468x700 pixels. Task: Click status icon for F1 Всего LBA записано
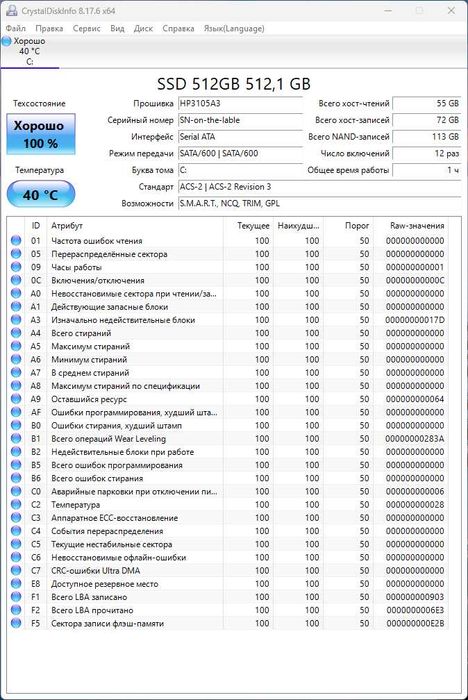coord(16,597)
